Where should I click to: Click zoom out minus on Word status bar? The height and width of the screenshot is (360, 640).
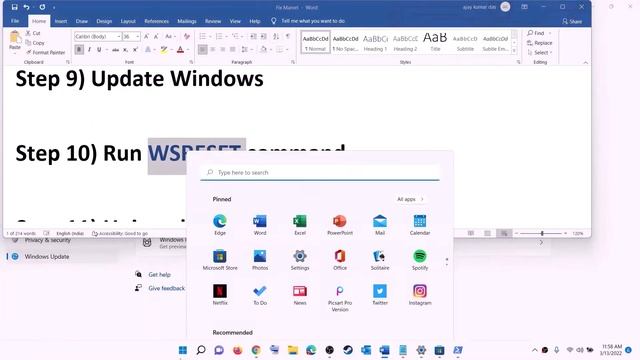pyautogui.click(x=516, y=233)
